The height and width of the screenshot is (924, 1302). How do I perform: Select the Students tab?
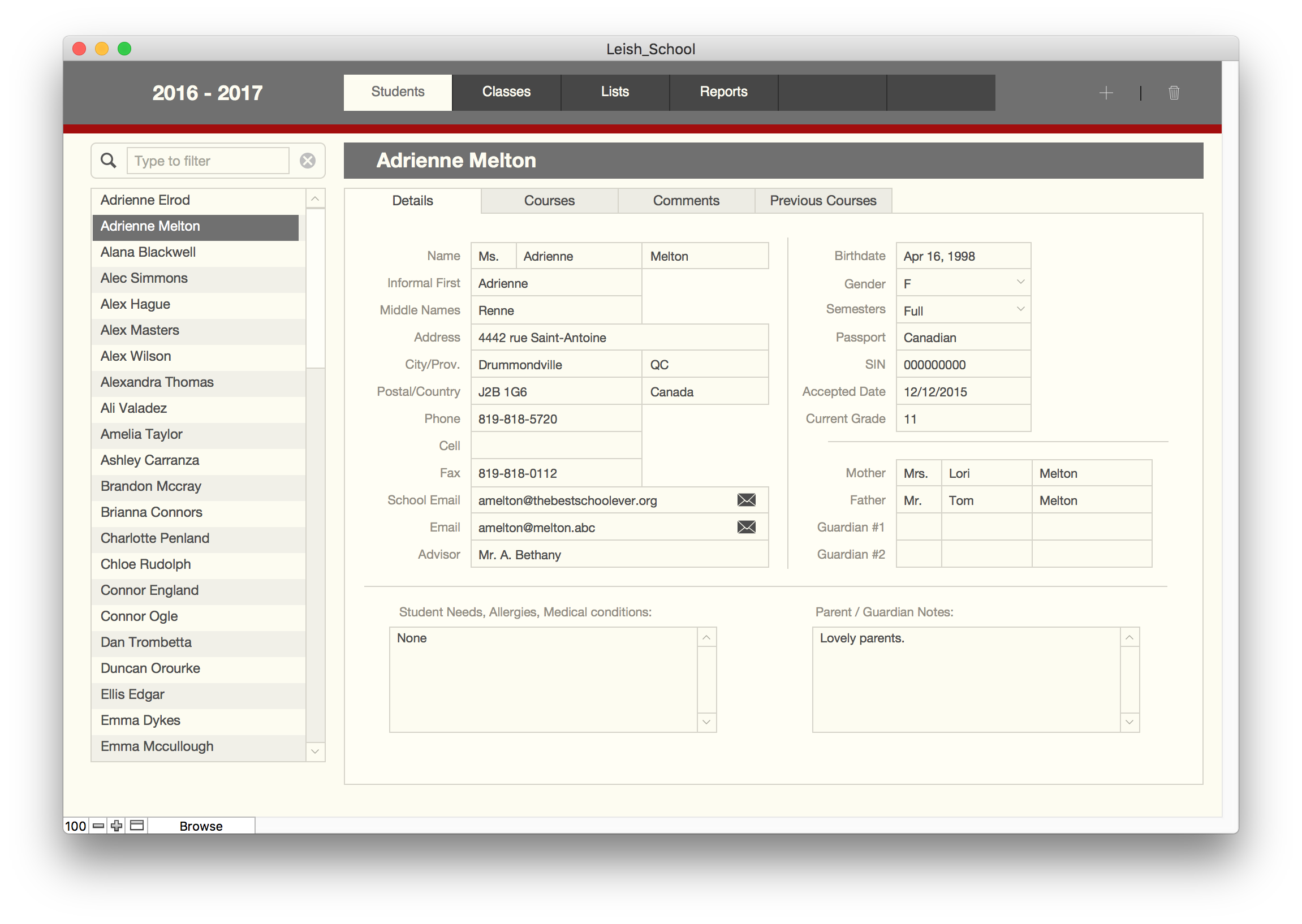397,92
